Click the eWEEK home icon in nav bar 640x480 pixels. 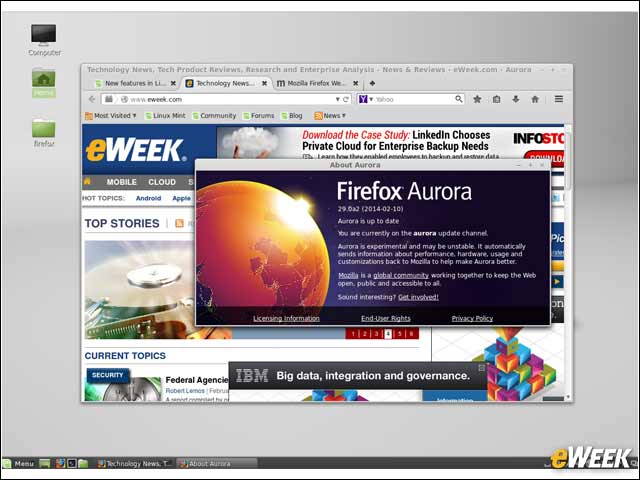87,182
